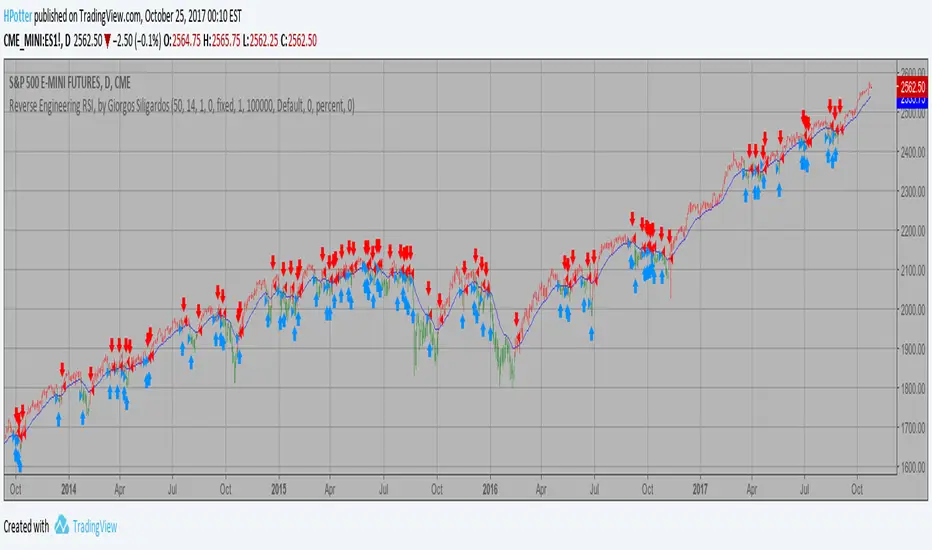Select the 2016 year label on time axis

point(490,489)
